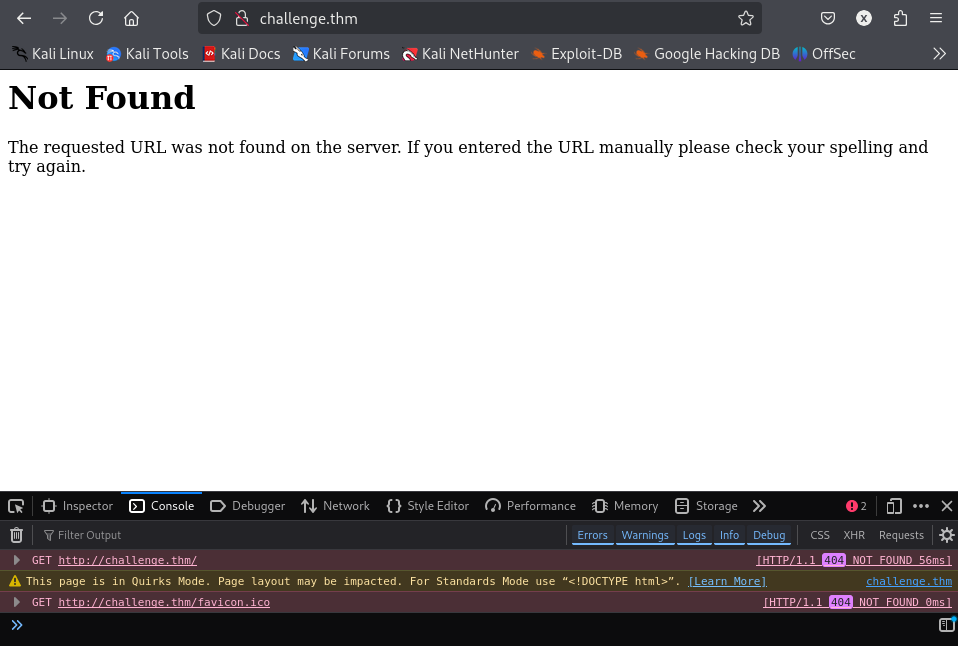Save page to Pocket
Image resolution: width=958 pixels, height=646 pixels.
[828, 18]
